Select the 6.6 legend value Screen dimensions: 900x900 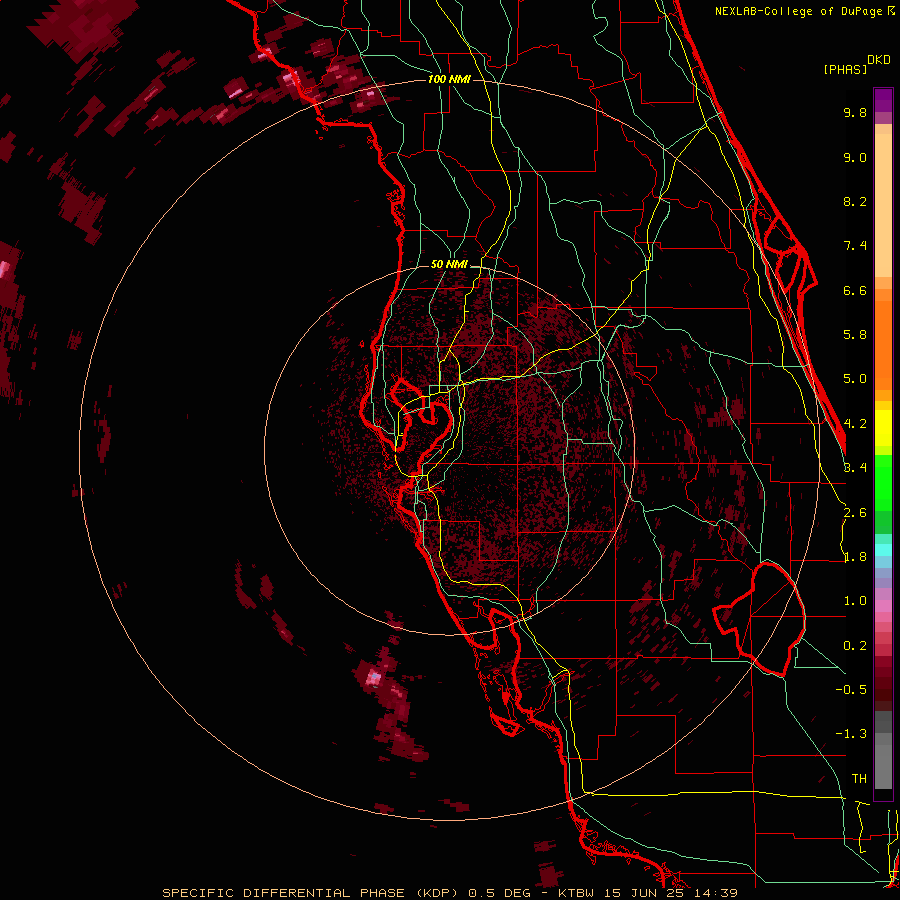coord(855,290)
